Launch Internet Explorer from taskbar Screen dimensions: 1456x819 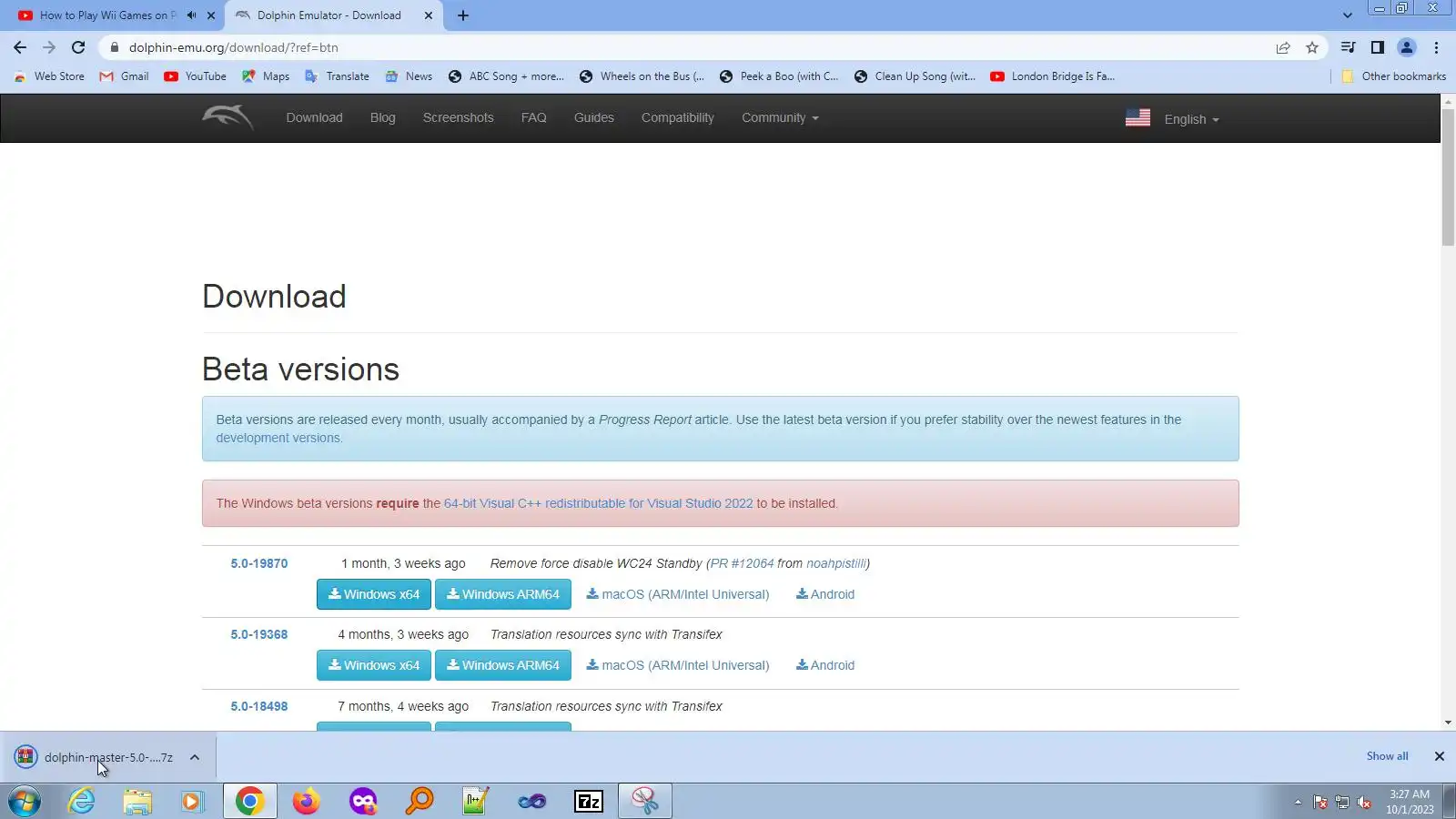point(82,801)
